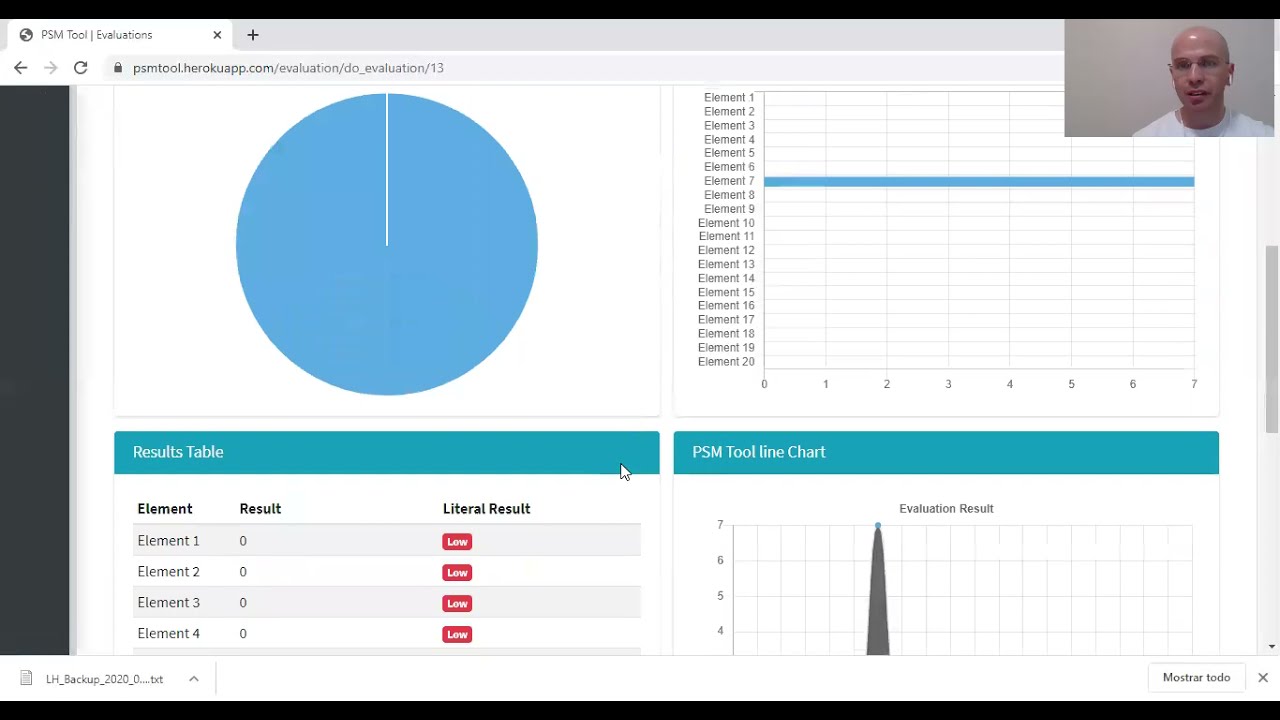This screenshot has width=1280, height=720.
Task: Select the Element 4 table cell
Action: coord(168,634)
